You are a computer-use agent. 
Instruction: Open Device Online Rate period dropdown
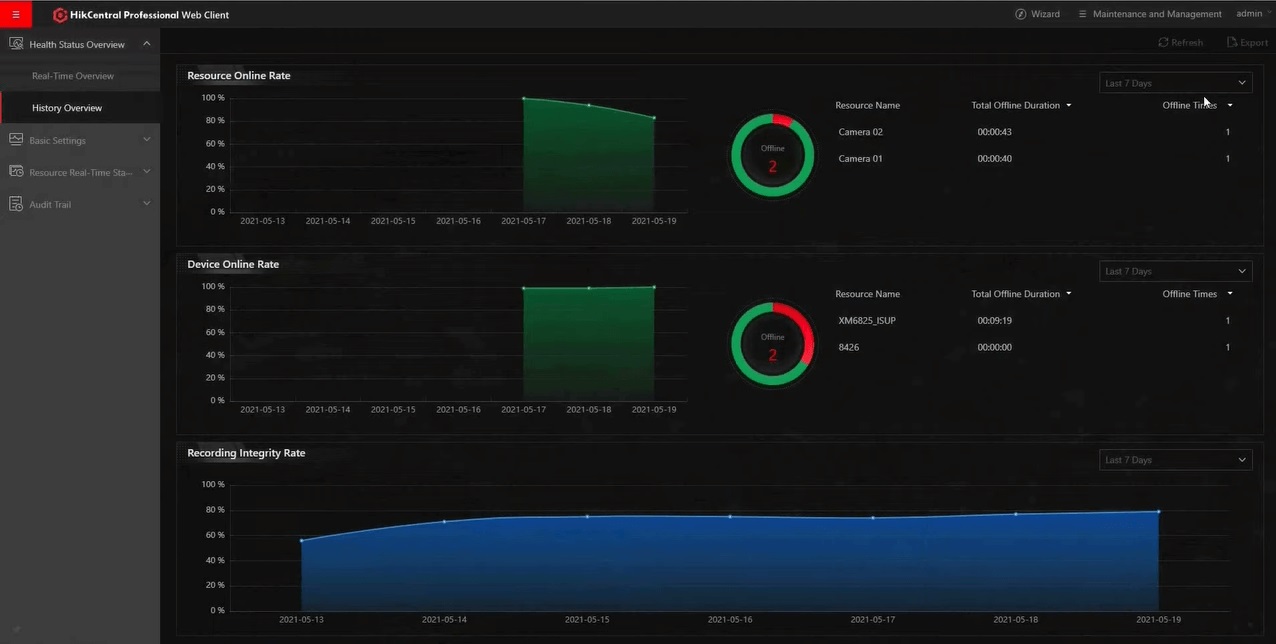click(1176, 271)
